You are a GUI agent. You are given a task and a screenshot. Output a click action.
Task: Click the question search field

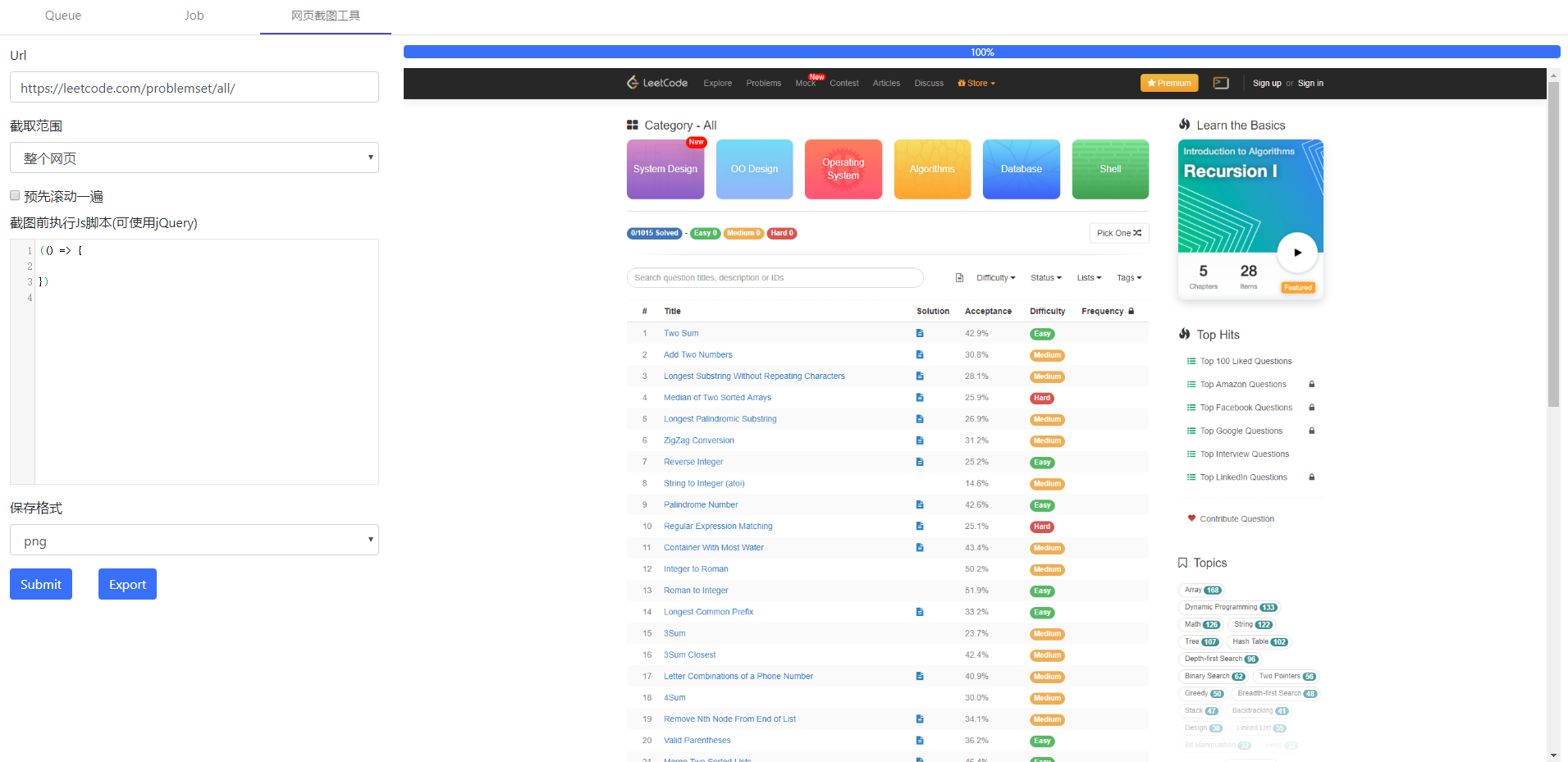point(775,277)
